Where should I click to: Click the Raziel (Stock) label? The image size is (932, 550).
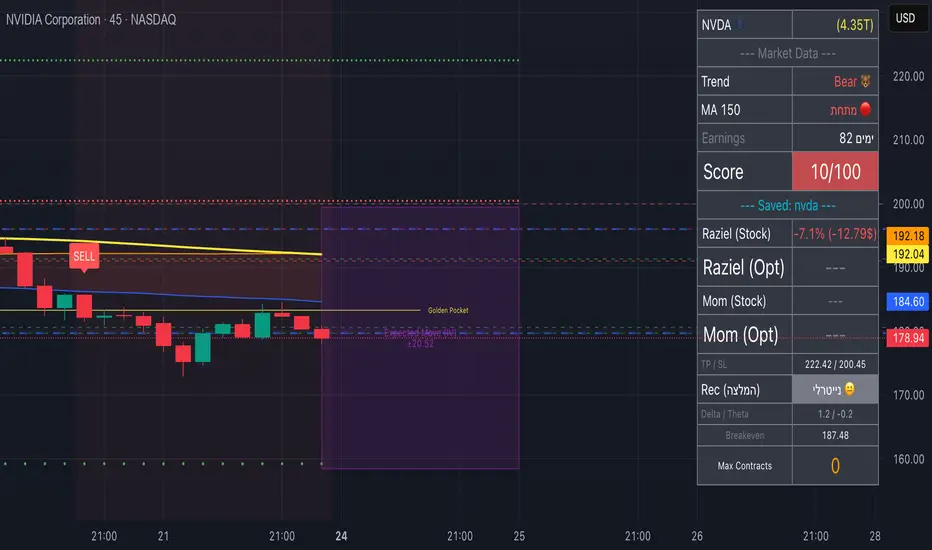pos(736,234)
